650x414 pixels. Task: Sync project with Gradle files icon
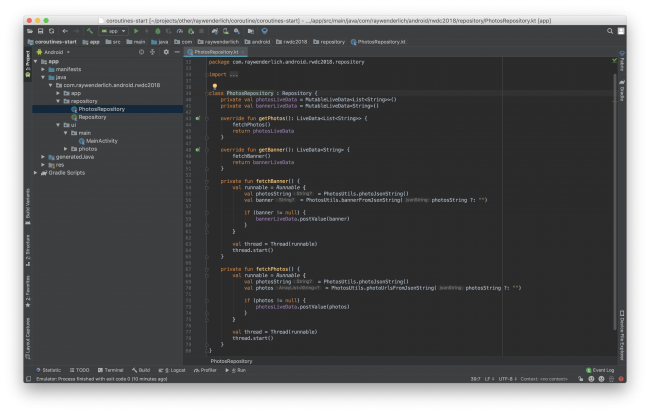click(x=215, y=31)
